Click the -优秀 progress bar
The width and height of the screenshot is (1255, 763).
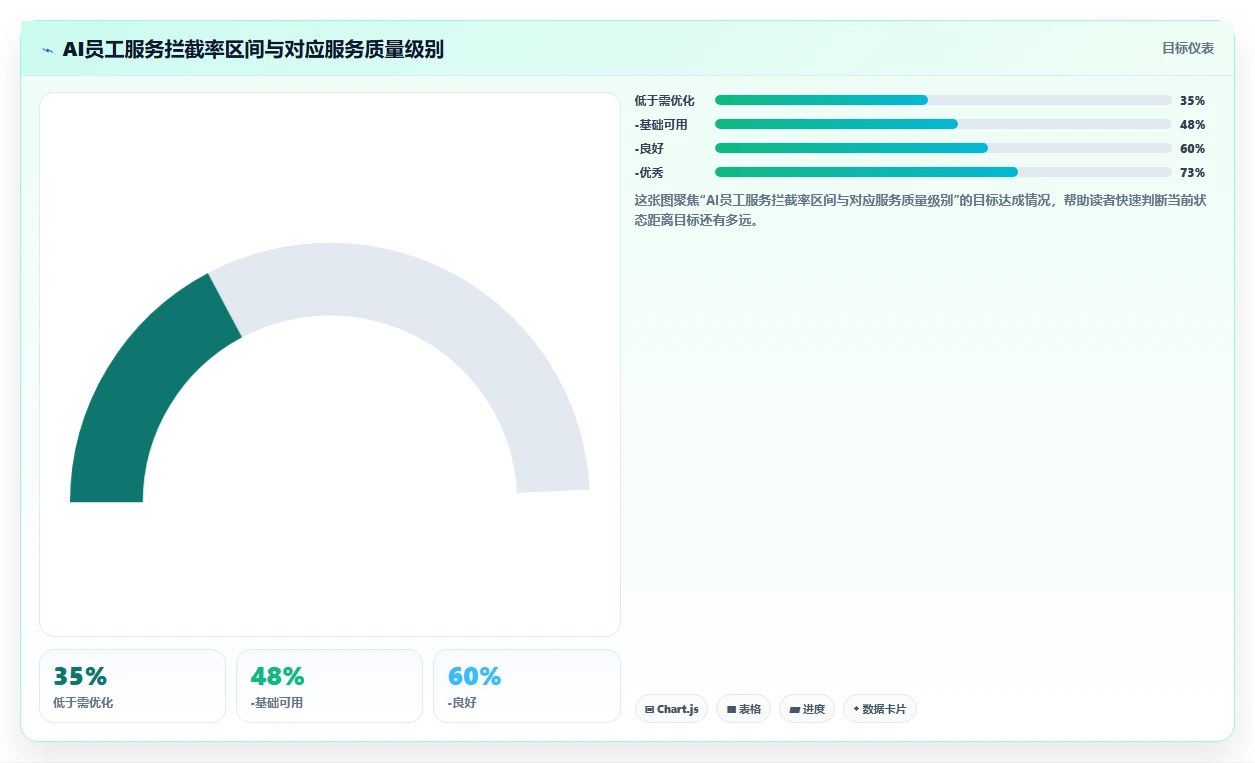[943, 172]
